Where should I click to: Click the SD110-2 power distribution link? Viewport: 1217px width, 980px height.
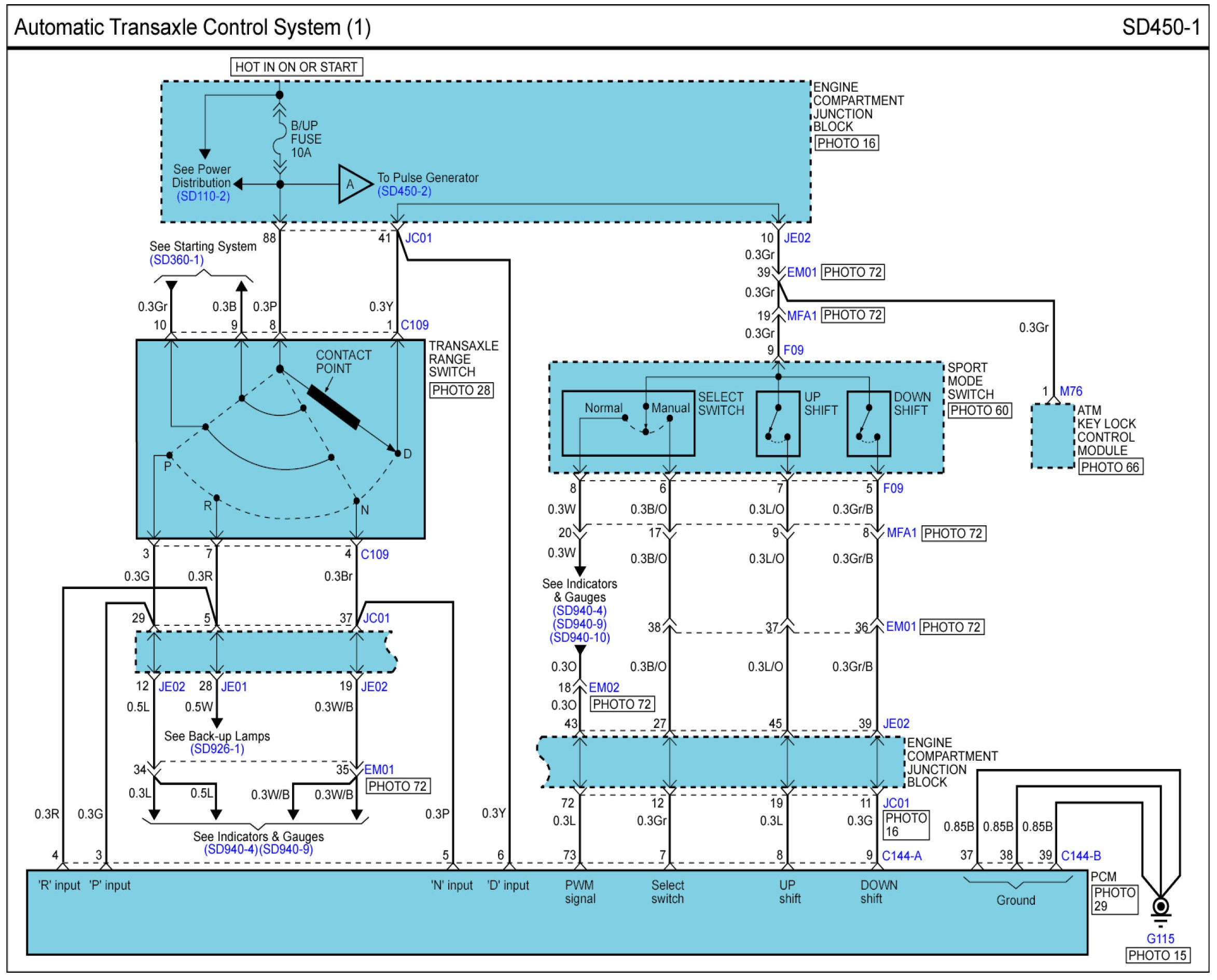[203, 197]
